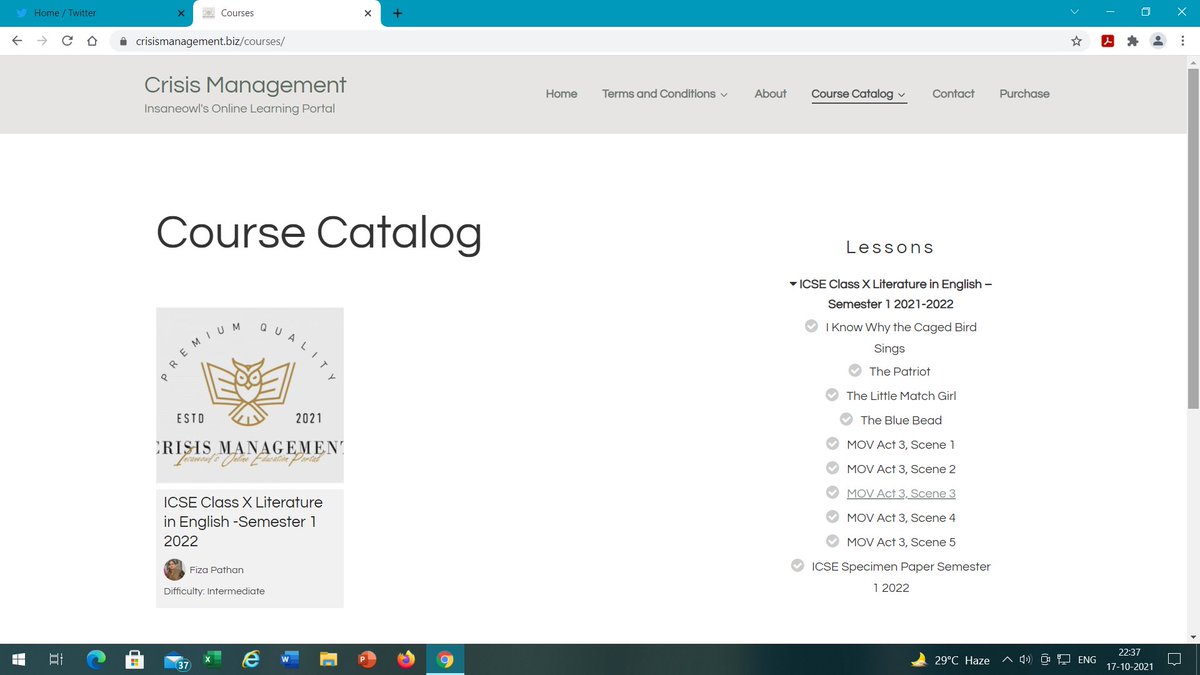The height and width of the screenshot is (675, 1200).
Task: Click check mark beside MOV Act 3, Scene 5
Action: pos(832,541)
